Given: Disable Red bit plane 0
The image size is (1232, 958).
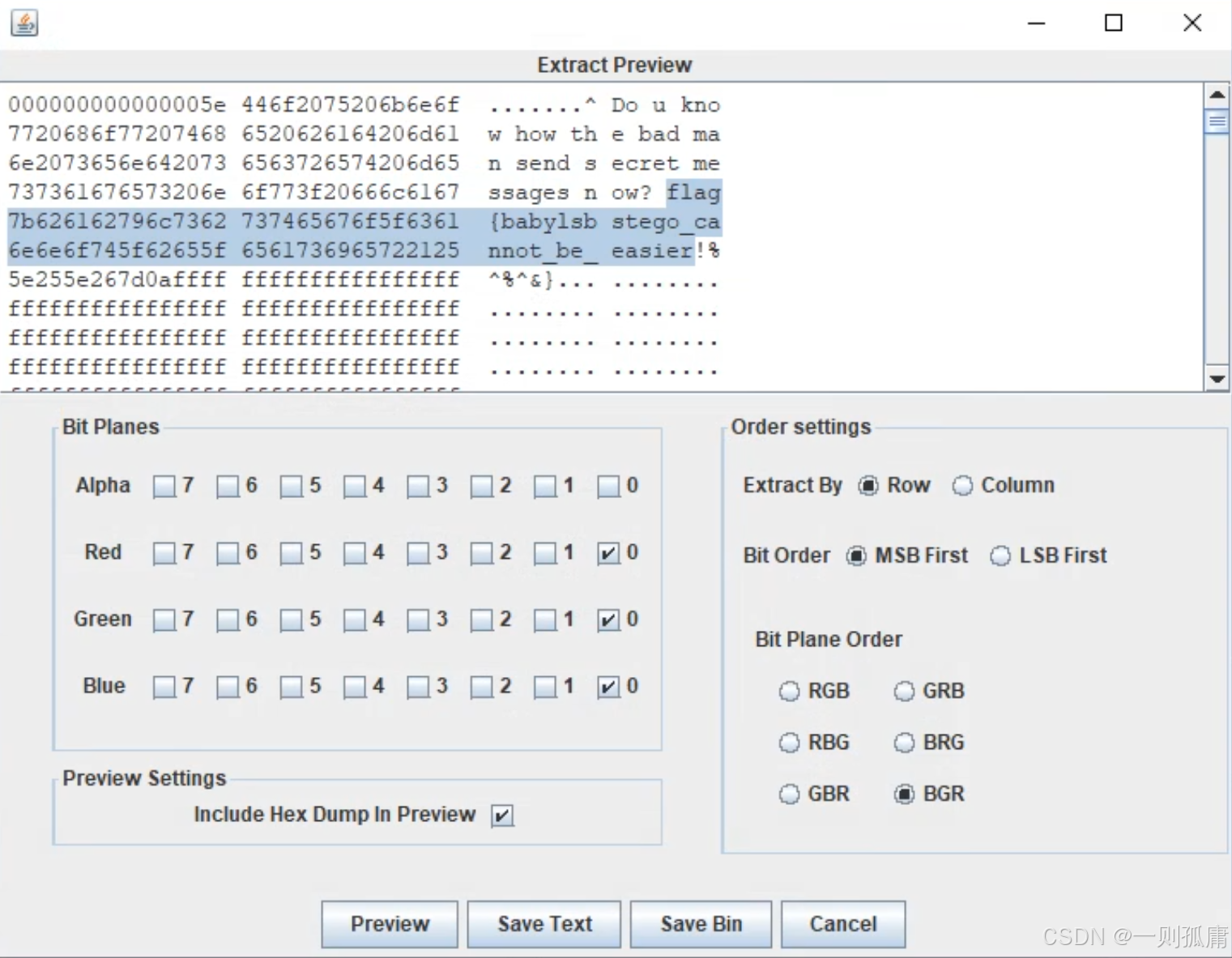Looking at the screenshot, I should [607, 553].
